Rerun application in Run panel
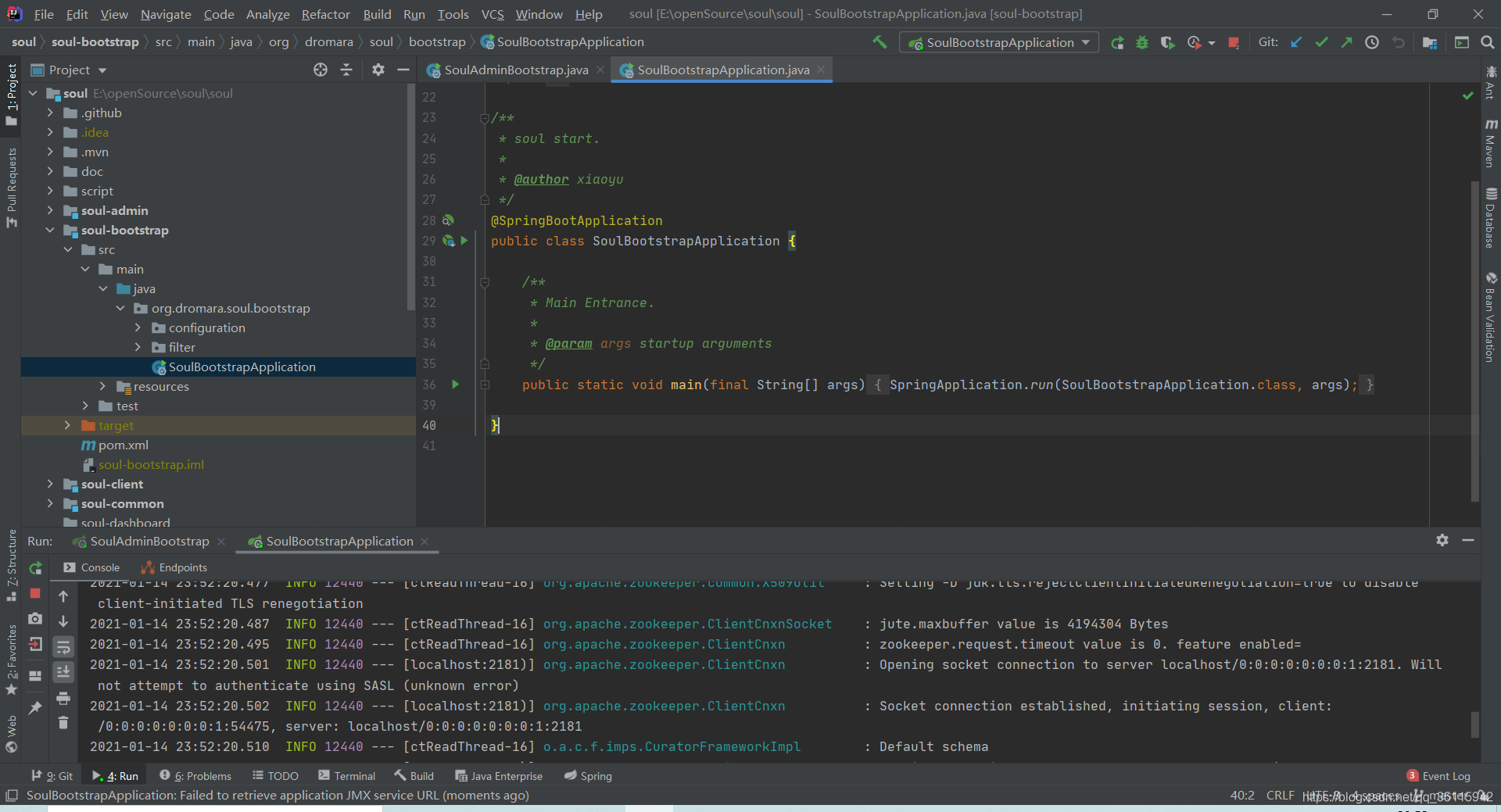1501x812 pixels. 35,568
